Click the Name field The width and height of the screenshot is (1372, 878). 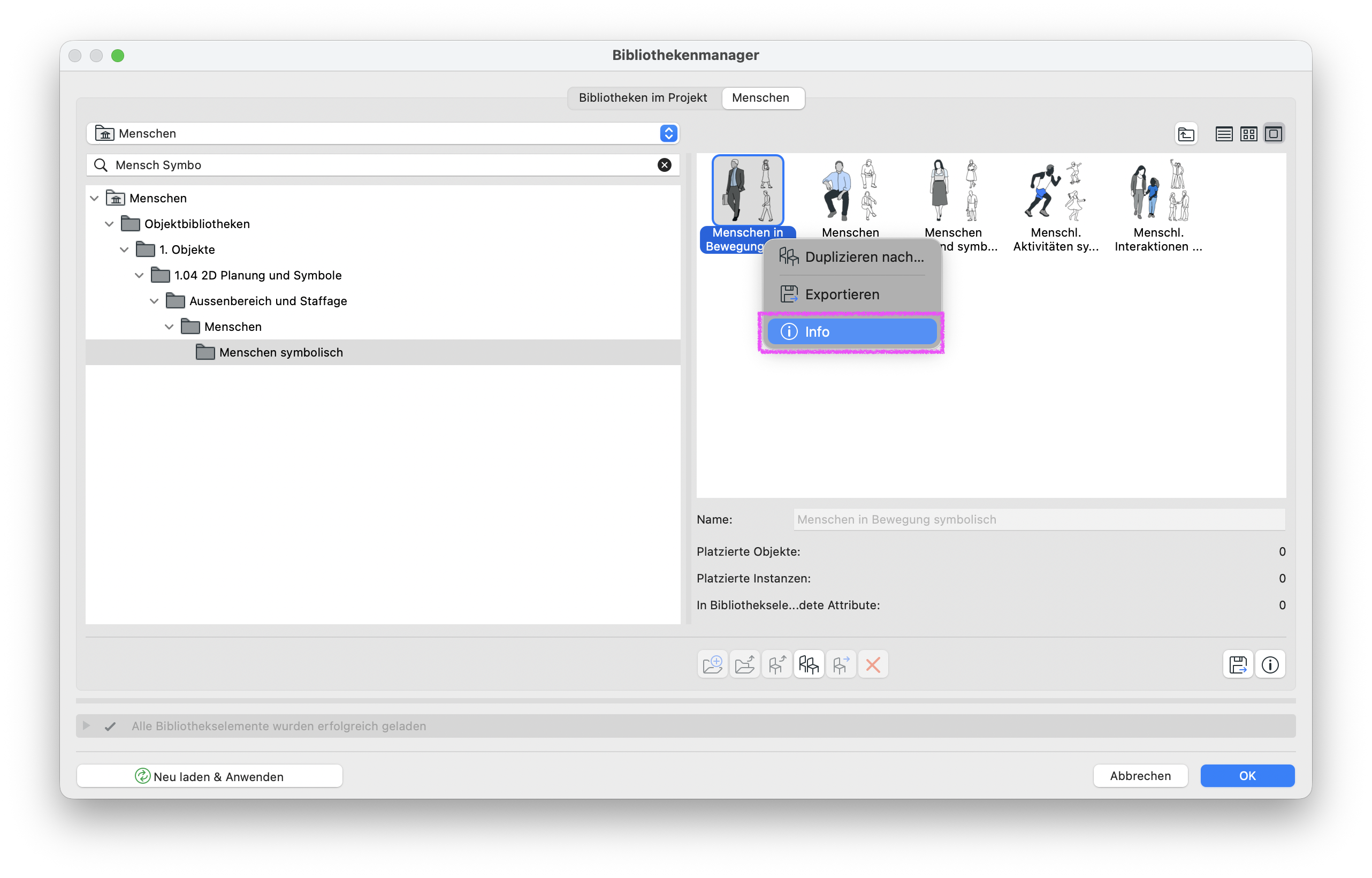tap(1039, 519)
